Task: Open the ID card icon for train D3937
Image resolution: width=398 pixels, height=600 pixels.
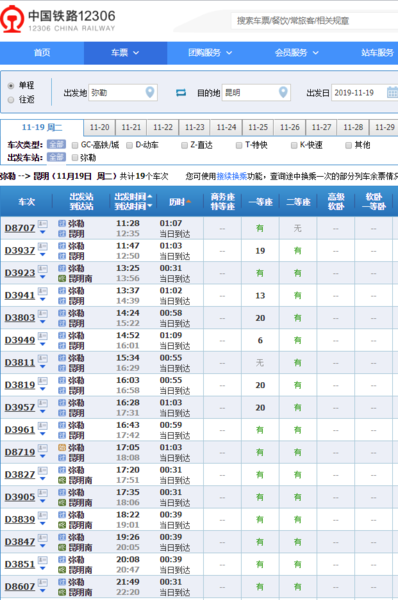Action: (42, 246)
